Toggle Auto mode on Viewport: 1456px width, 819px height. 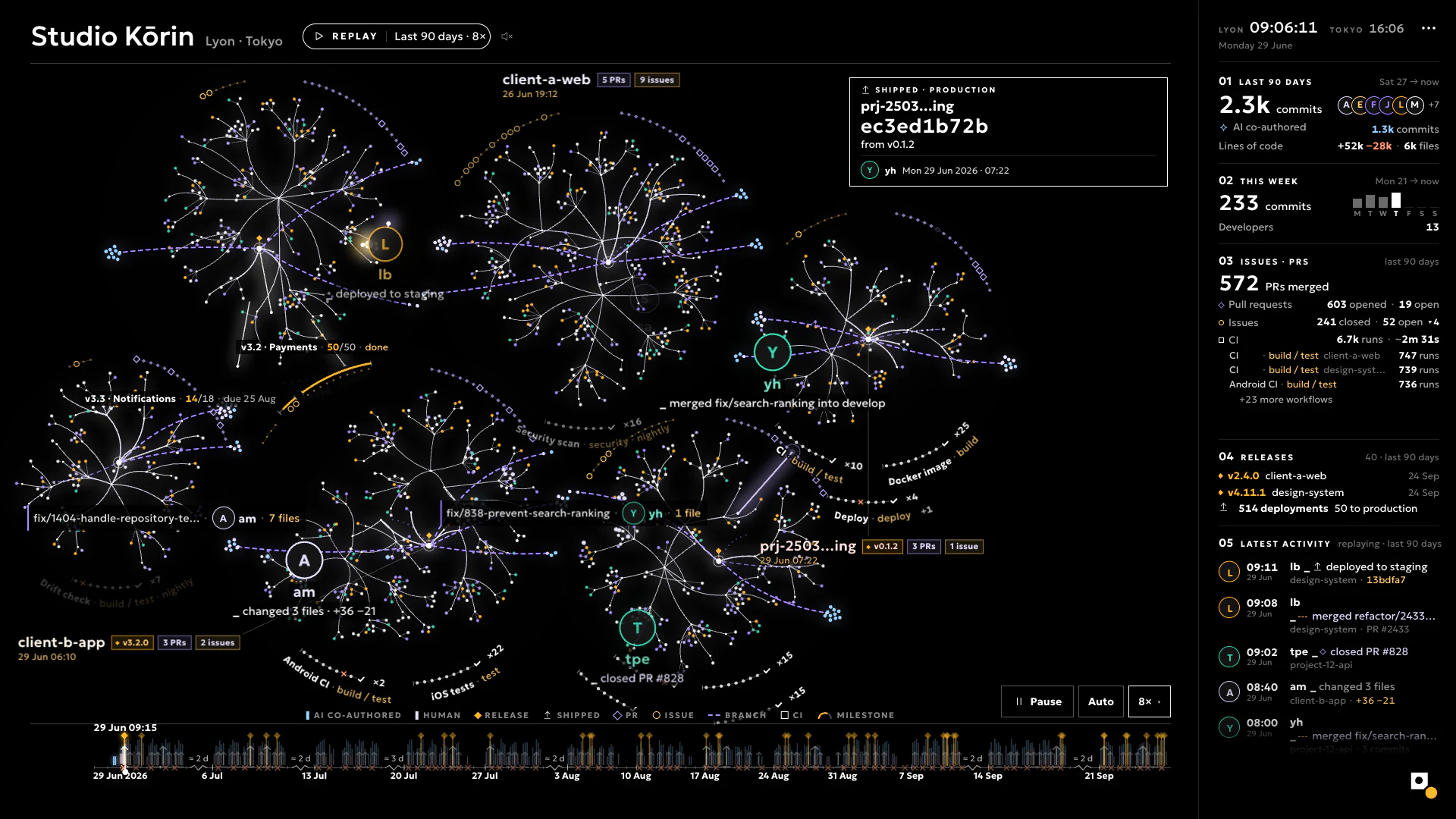(x=1100, y=701)
